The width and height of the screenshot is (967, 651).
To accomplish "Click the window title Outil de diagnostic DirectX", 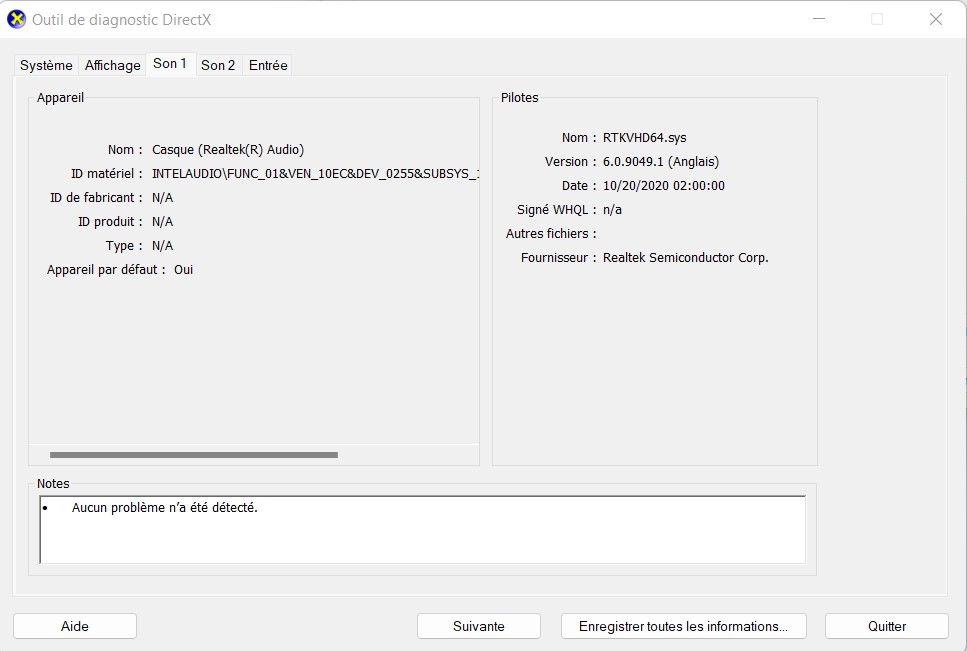I will tap(121, 20).
